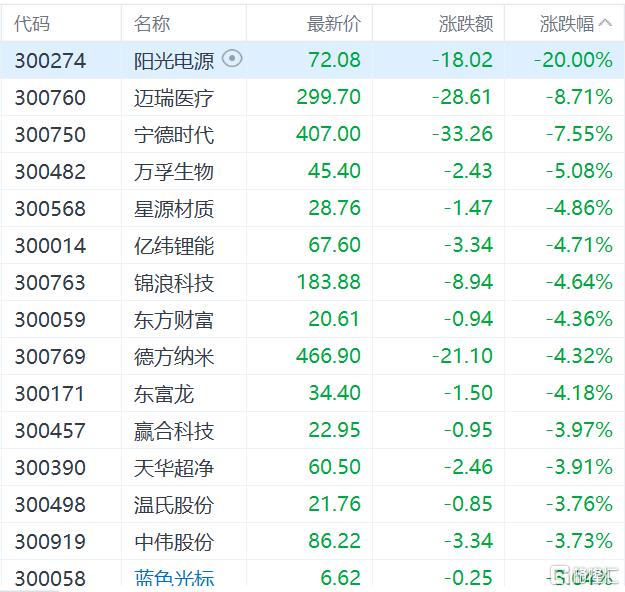The image size is (625, 592).
Task: Sort by 最新价 column header
Action: 334,24
